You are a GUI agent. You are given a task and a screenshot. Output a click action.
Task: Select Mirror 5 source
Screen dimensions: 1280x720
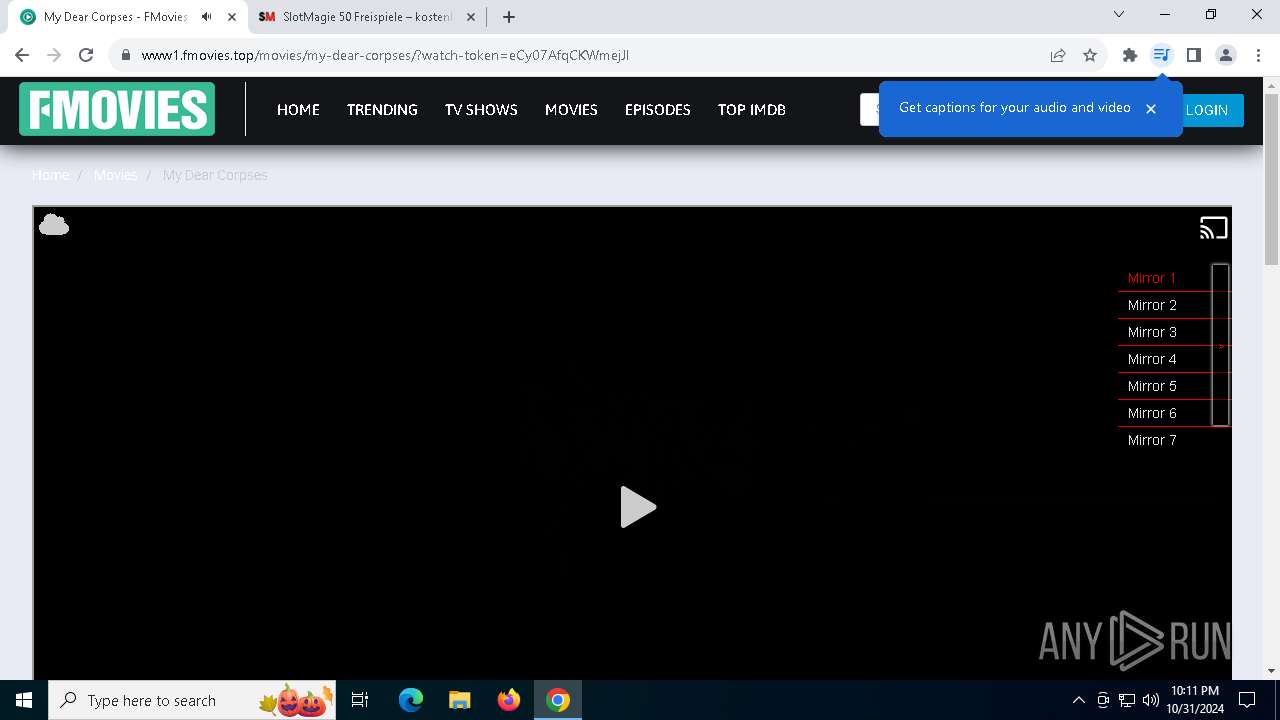[x=1152, y=386]
